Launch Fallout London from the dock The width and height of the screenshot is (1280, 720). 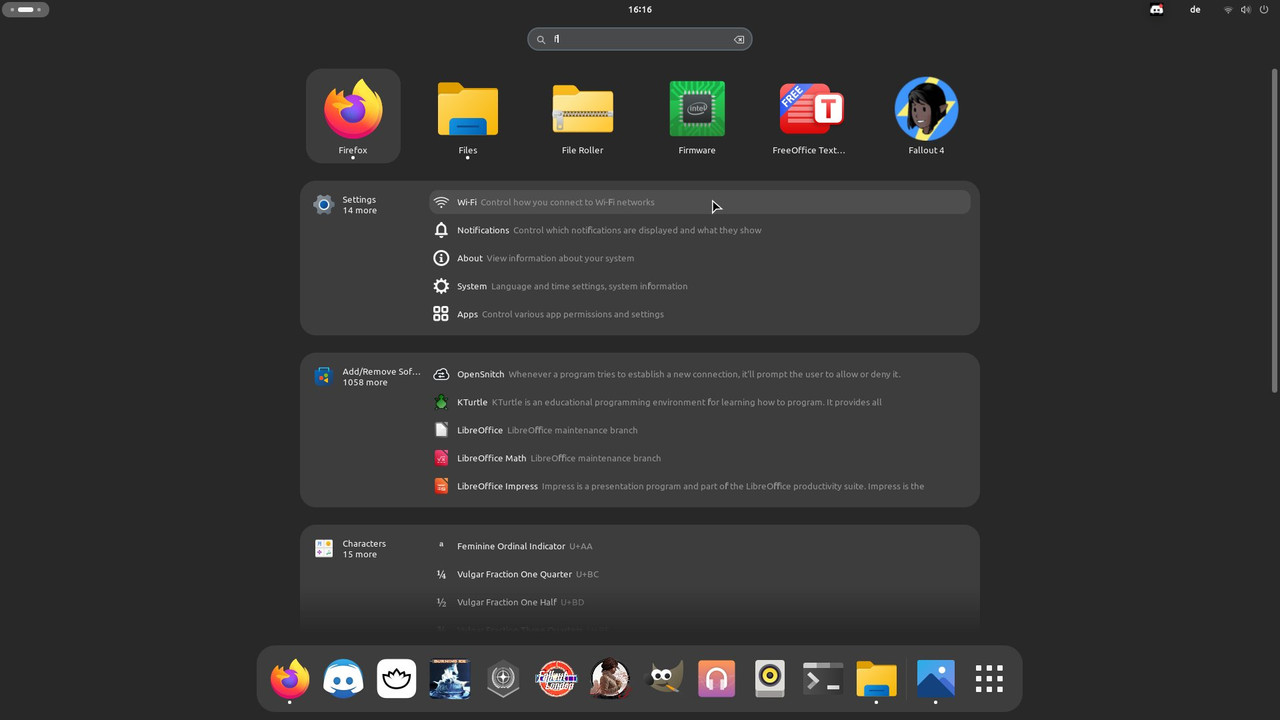coord(557,679)
